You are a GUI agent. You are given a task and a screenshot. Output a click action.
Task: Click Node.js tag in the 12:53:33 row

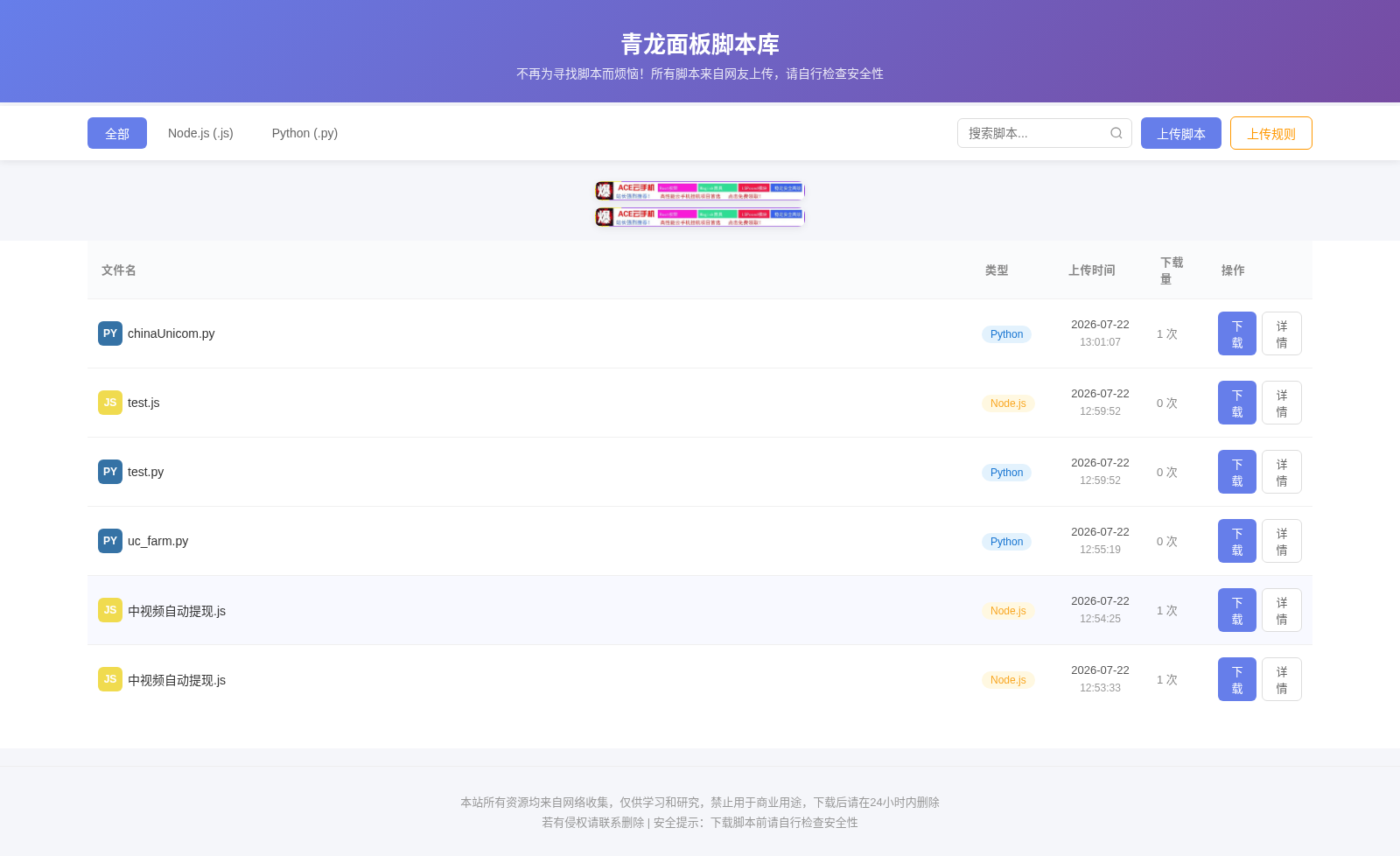pyautogui.click(x=1008, y=680)
